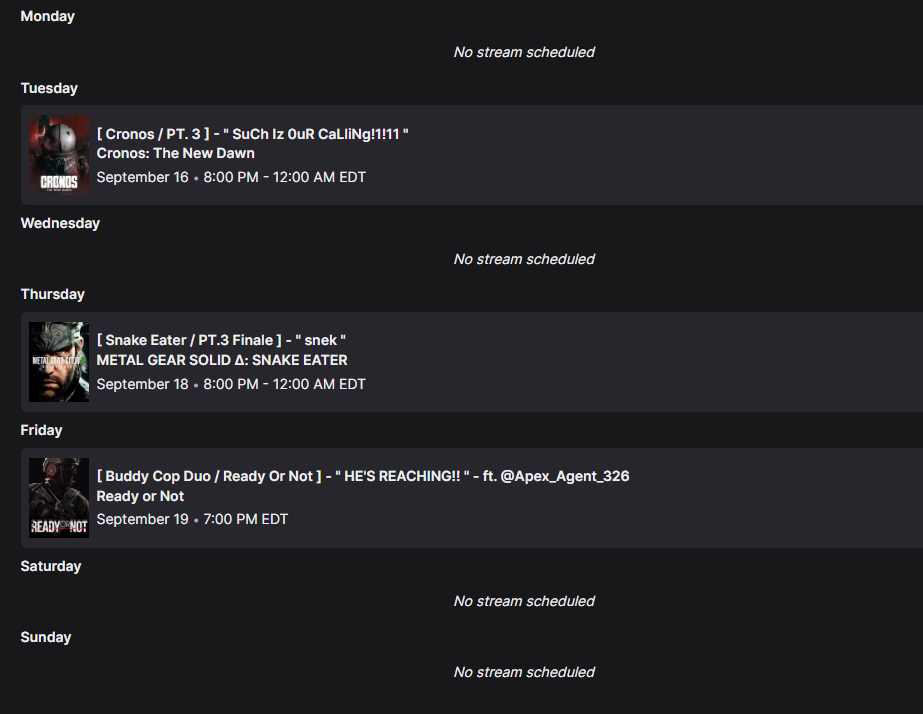The height and width of the screenshot is (714, 923).
Task: Click Monday's "No stream scheduled" text
Action: [x=524, y=52]
